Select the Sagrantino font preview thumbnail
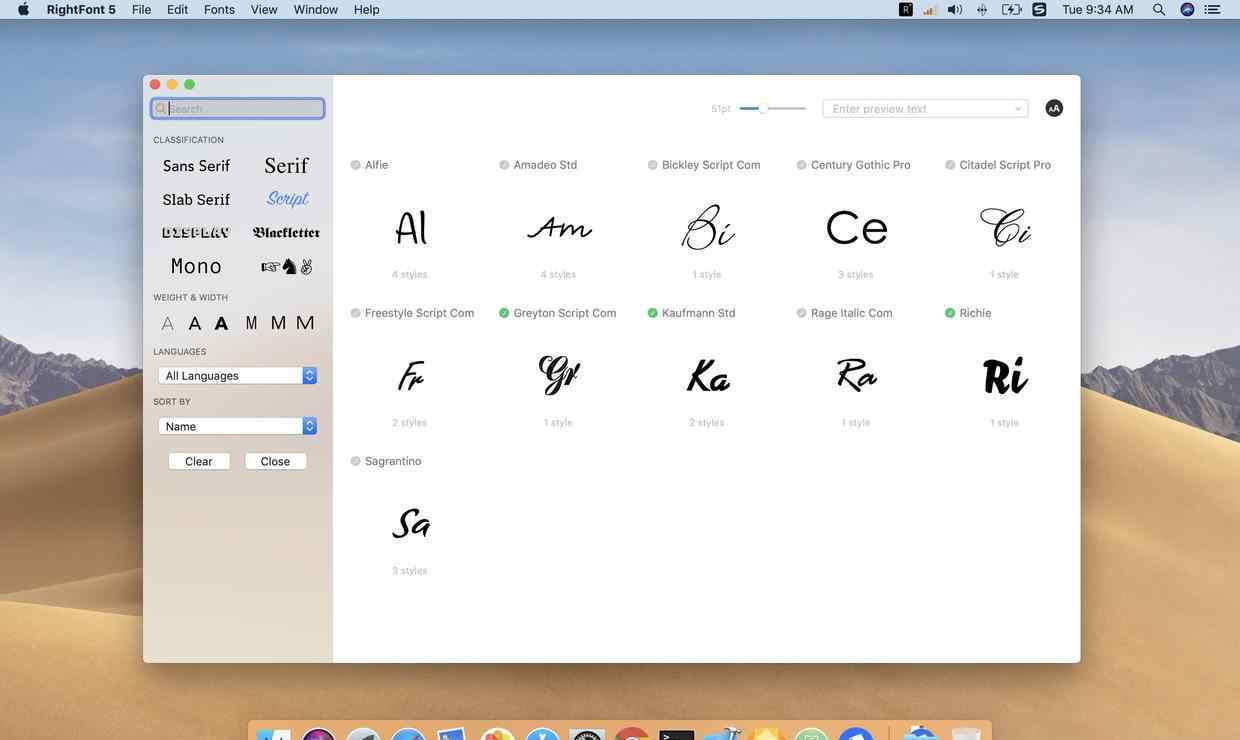This screenshot has width=1240, height=740. [x=410, y=524]
